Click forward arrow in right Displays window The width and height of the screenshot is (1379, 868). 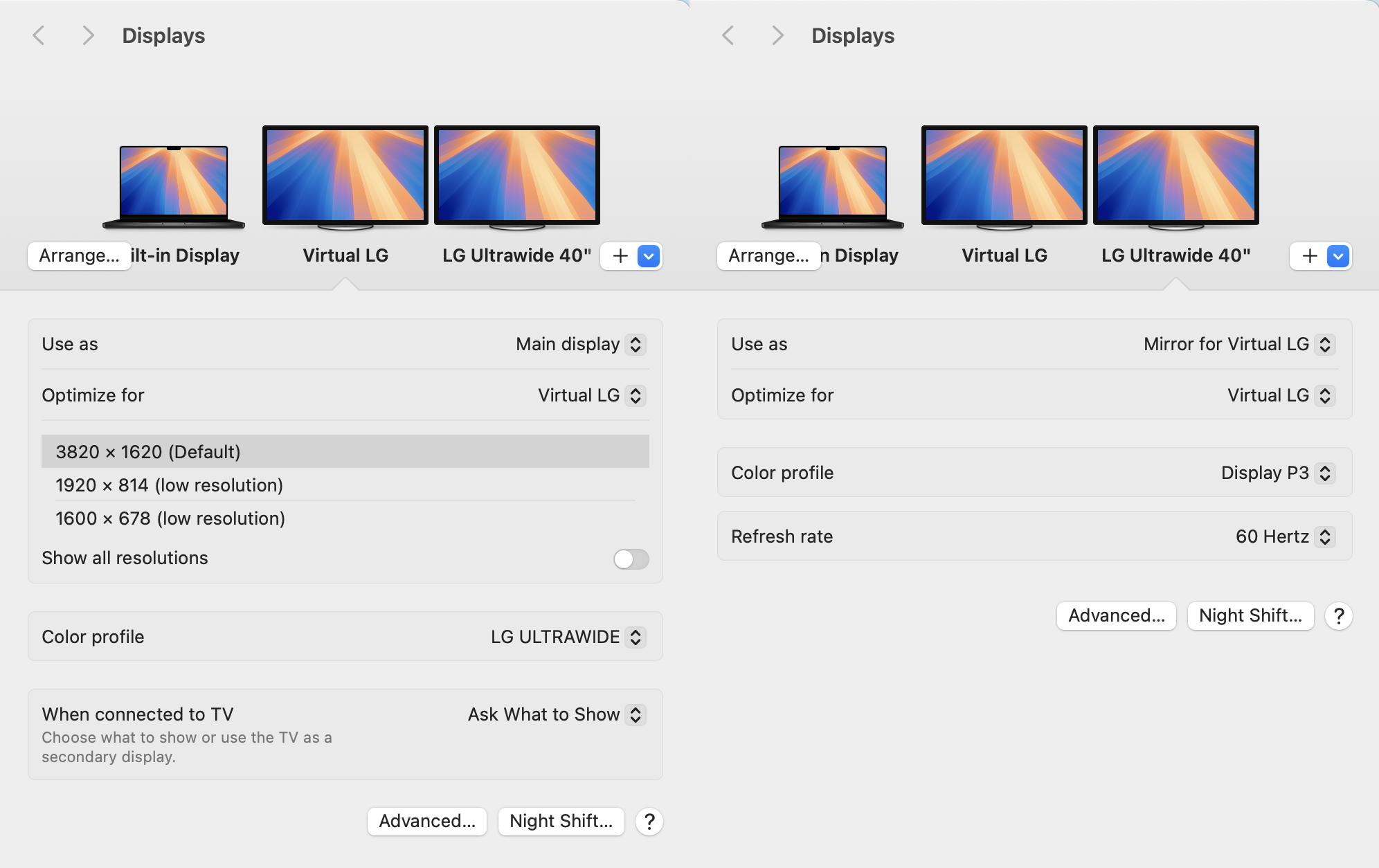(x=777, y=35)
